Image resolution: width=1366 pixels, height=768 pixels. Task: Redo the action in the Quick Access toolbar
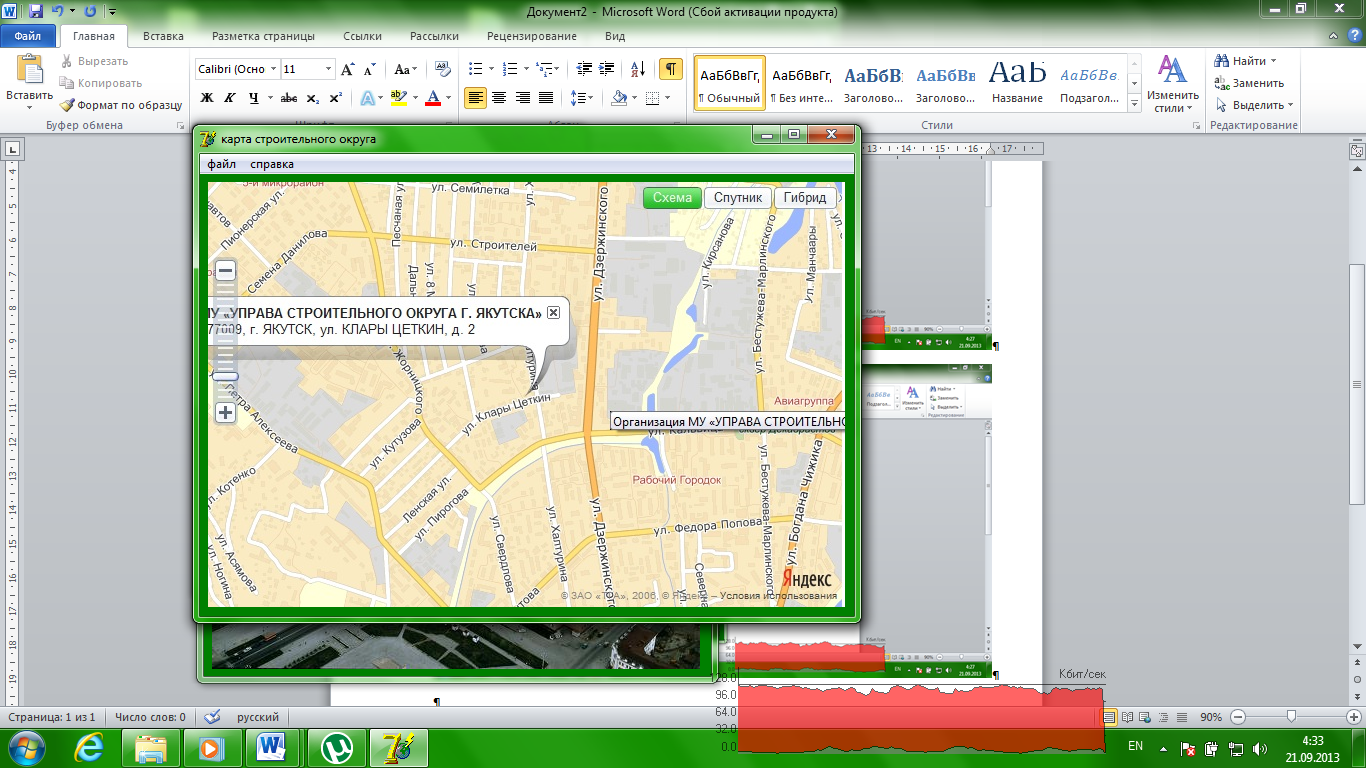click(x=90, y=12)
